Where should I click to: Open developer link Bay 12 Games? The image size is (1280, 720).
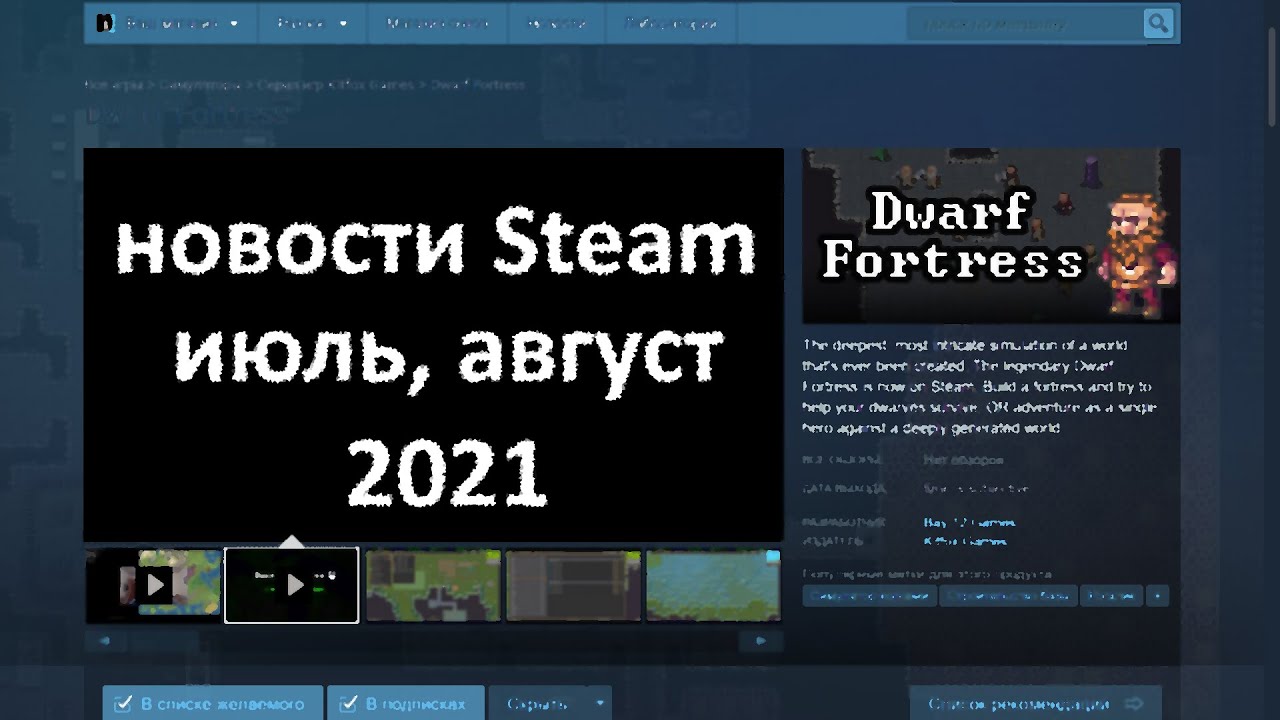coord(969,522)
